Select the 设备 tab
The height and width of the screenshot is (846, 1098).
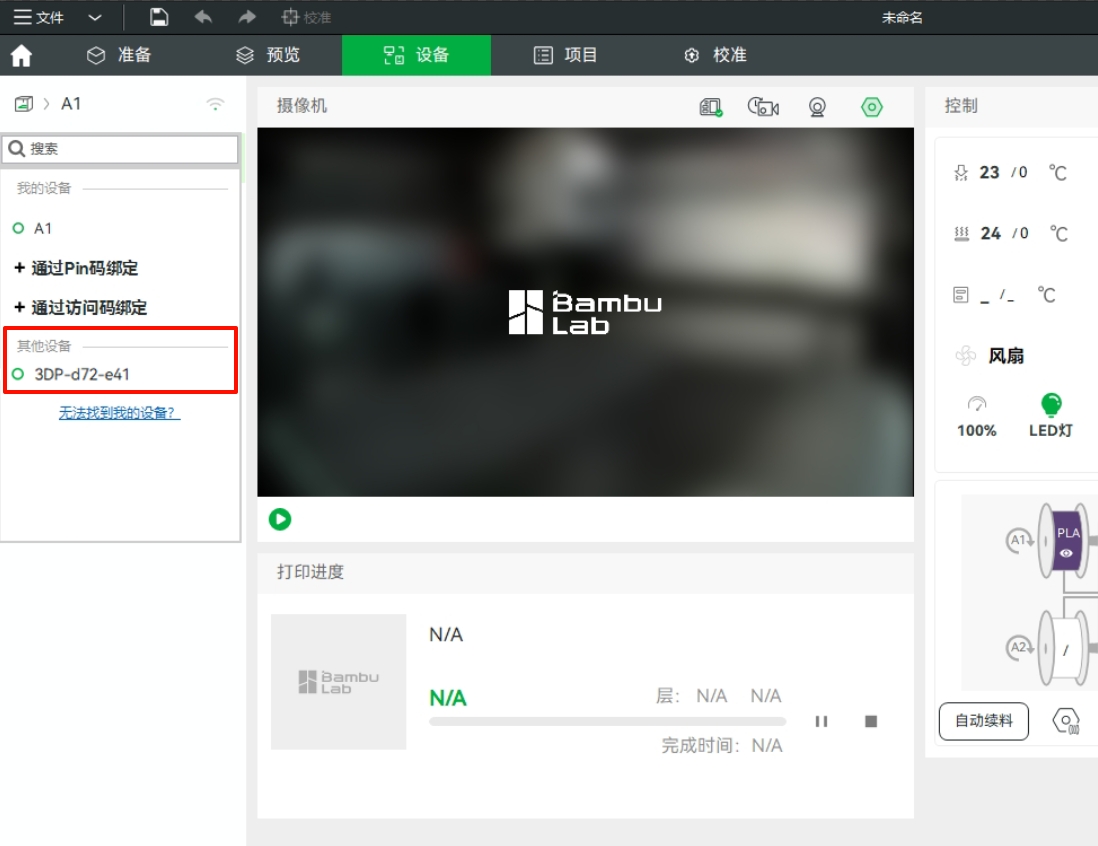point(416,55)
